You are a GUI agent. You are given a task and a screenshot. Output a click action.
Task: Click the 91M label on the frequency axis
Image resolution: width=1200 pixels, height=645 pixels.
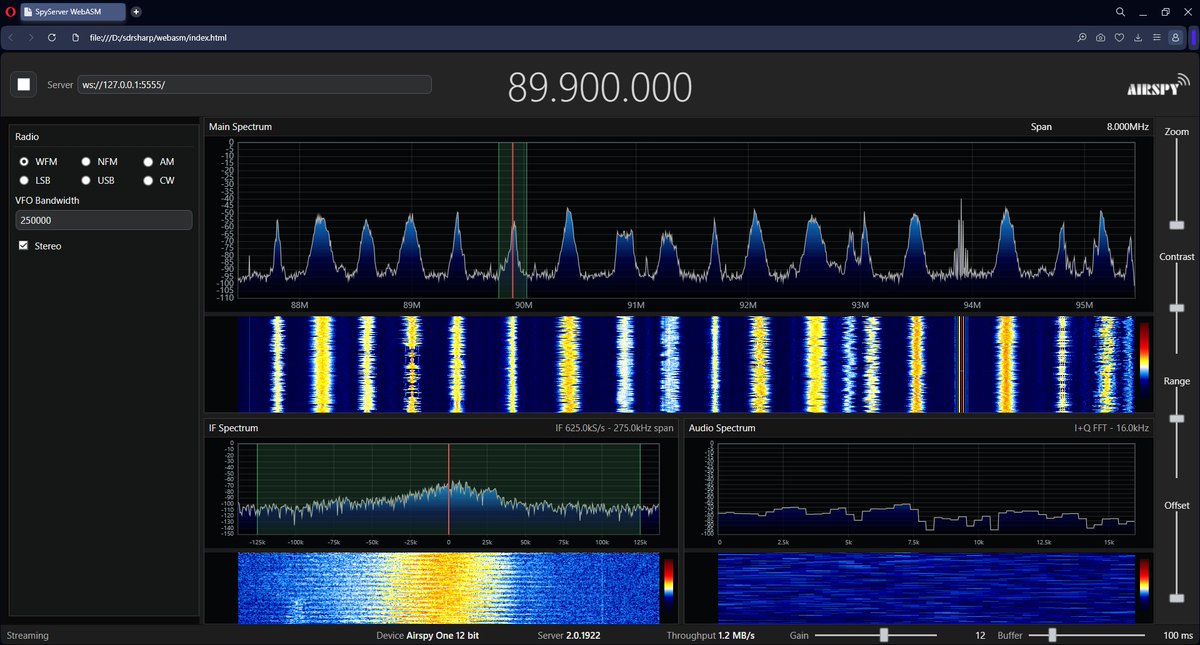click(x=635, y=304)
